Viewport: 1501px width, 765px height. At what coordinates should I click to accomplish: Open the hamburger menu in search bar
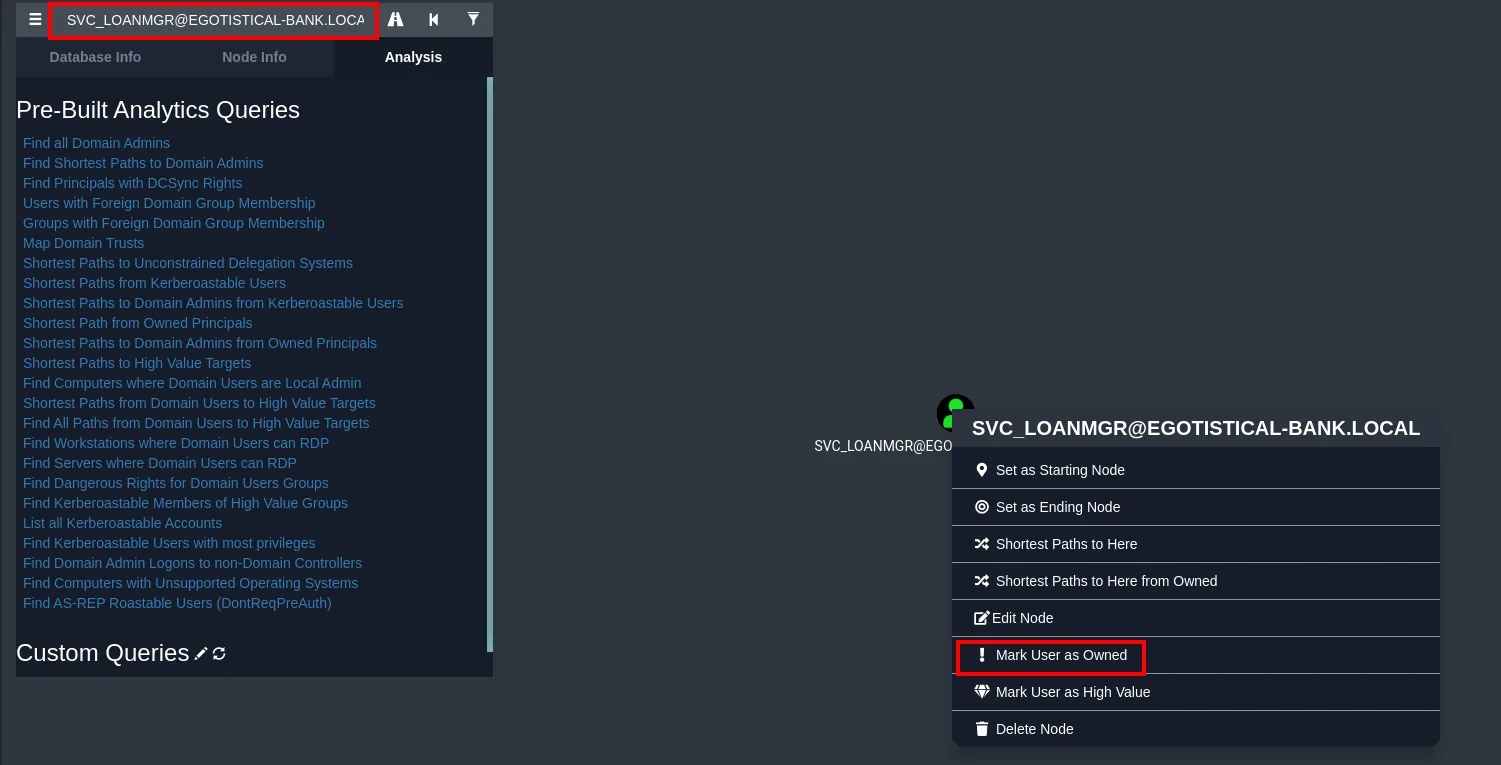[x=35, y=19]
